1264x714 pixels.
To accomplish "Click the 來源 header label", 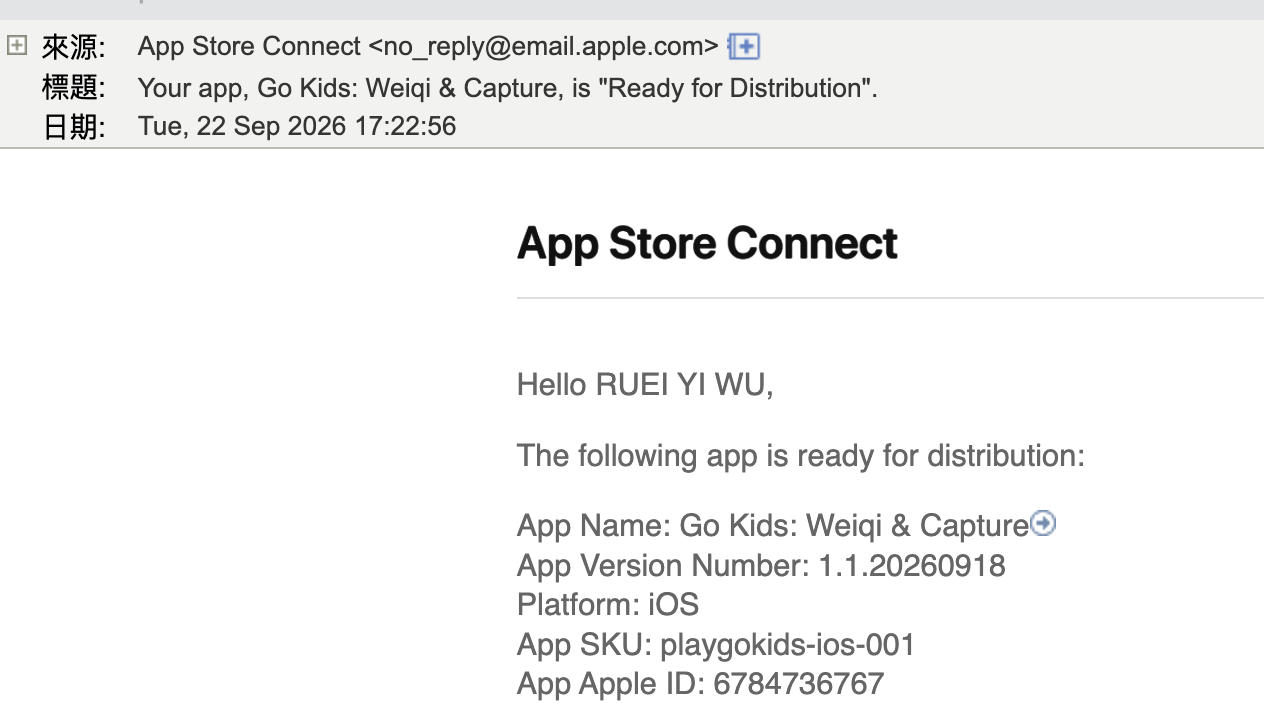I will click(x=73, y=47).
